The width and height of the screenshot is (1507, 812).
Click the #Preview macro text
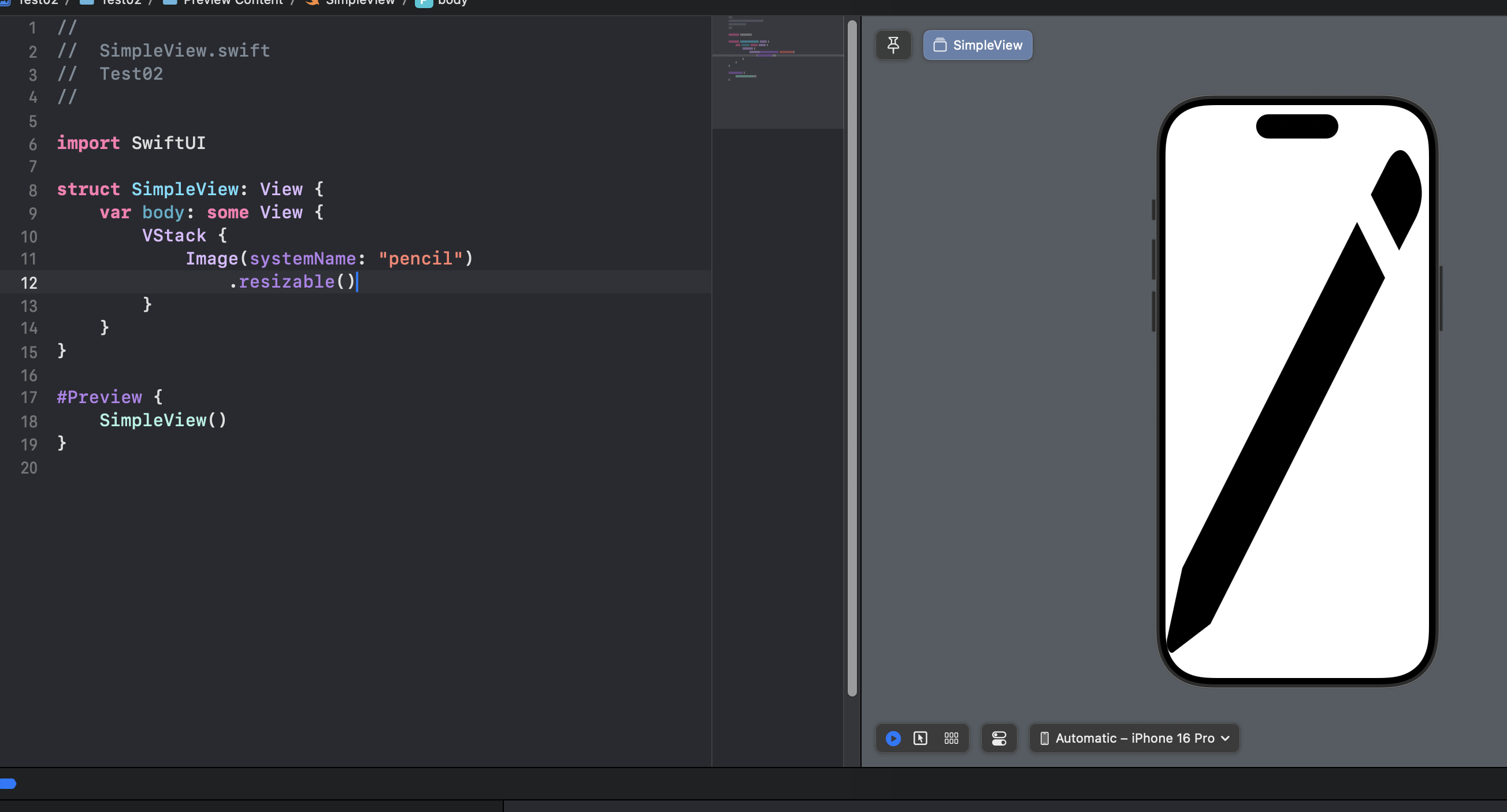click(99, 397)
